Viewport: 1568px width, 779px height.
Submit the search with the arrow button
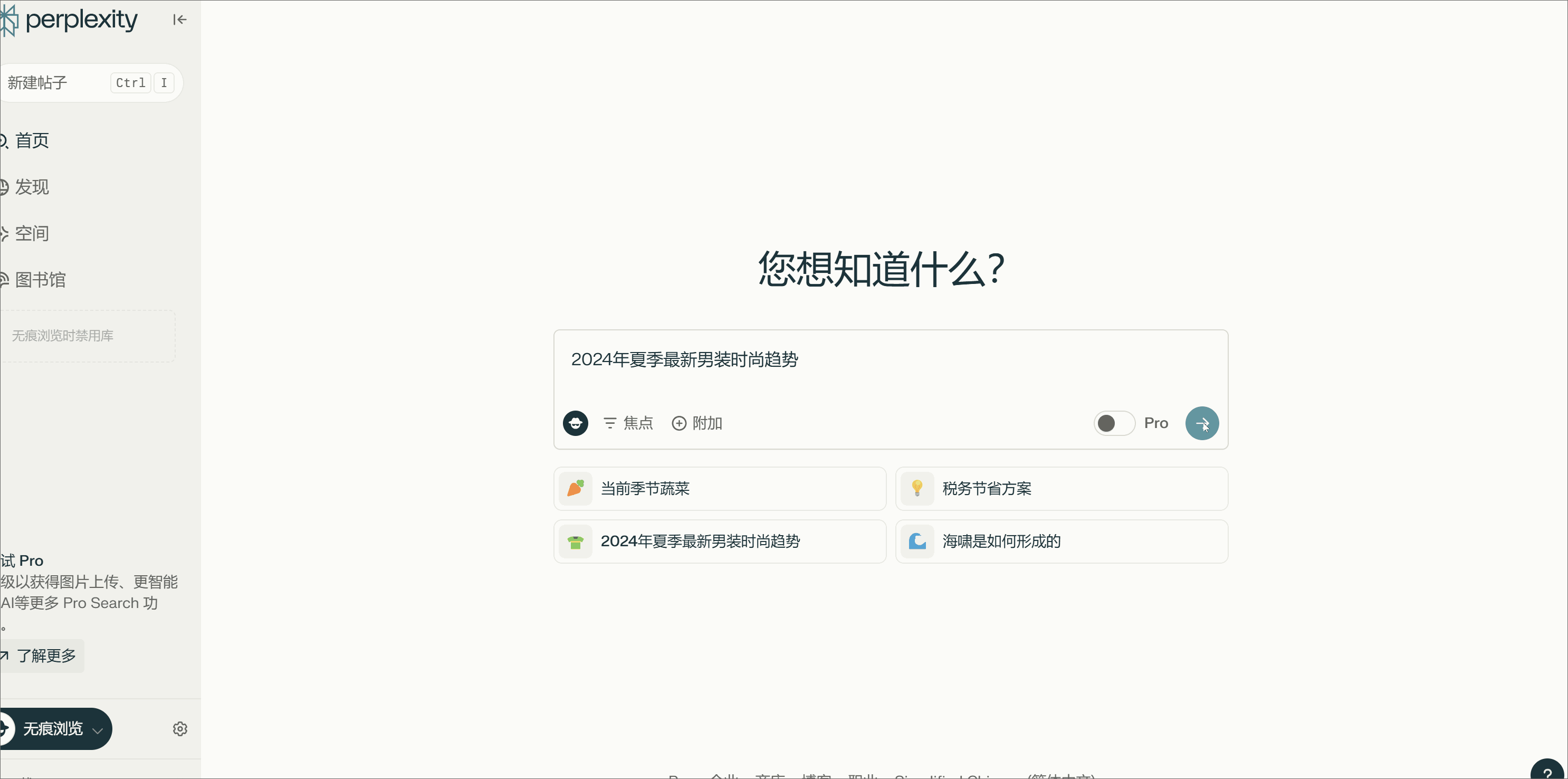point(1201,423)
